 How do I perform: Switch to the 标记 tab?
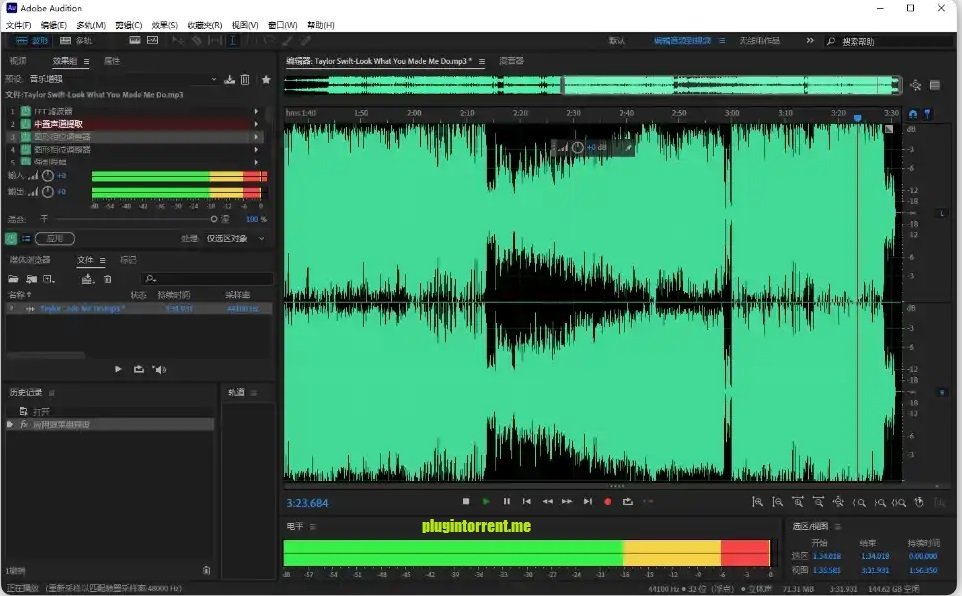(x=128, y=260)
